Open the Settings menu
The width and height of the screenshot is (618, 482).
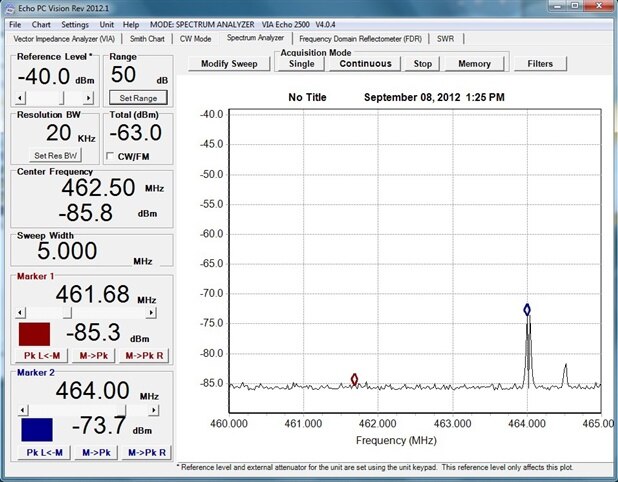[x=74, y=24]
